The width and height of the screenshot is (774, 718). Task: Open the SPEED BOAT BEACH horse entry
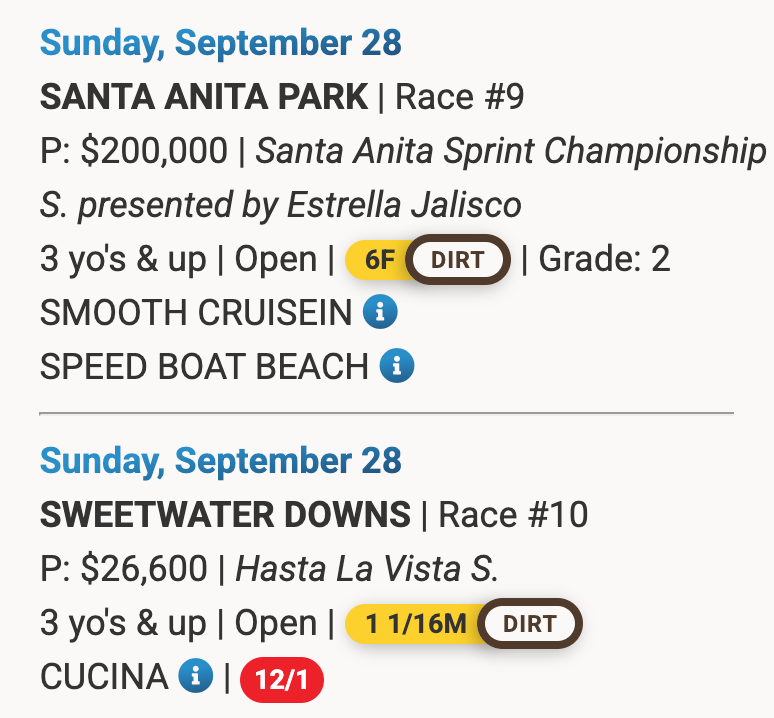tap(204, 367)
